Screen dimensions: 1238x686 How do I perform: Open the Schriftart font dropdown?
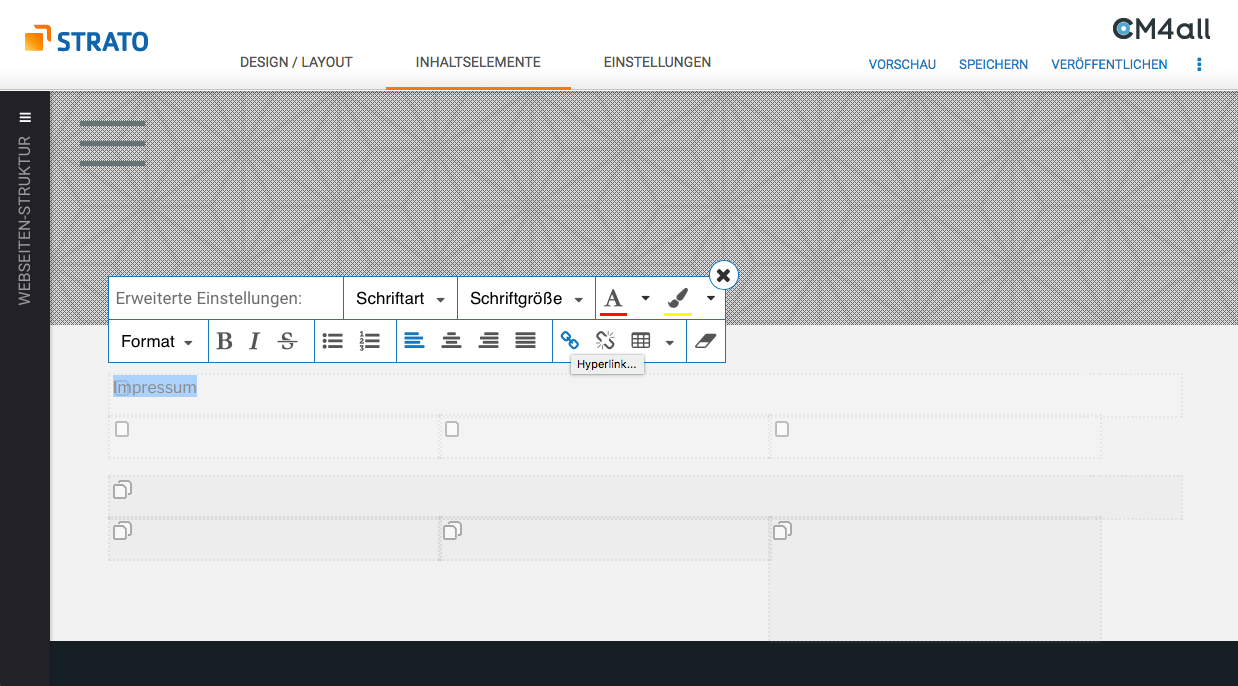400,299
